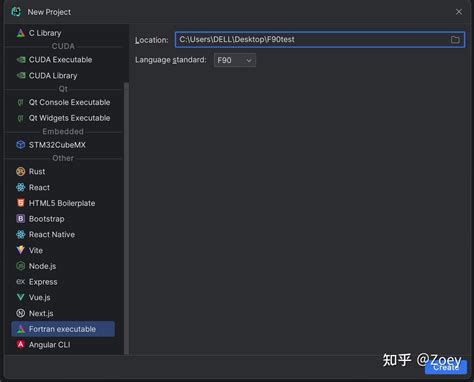Click the browse folder icon in Location field
The width and height of the screenshot is (474, 382).
tap(455, 40)
